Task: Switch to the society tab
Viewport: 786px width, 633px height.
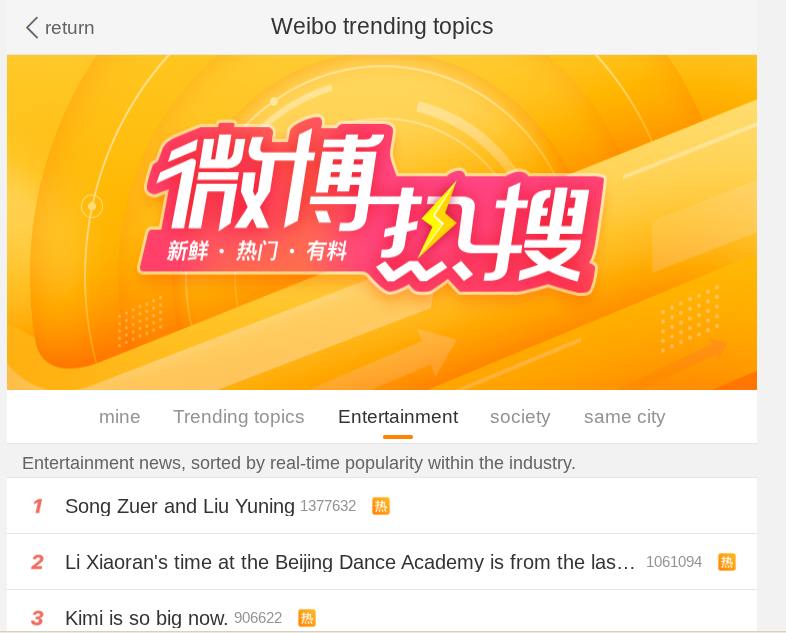Action: point(520,417)
